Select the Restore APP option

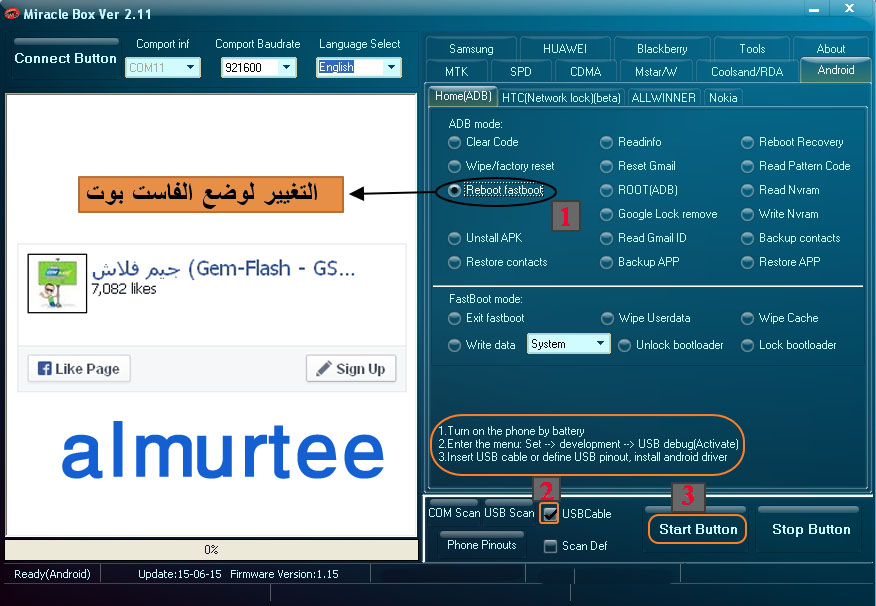[747, 263]
